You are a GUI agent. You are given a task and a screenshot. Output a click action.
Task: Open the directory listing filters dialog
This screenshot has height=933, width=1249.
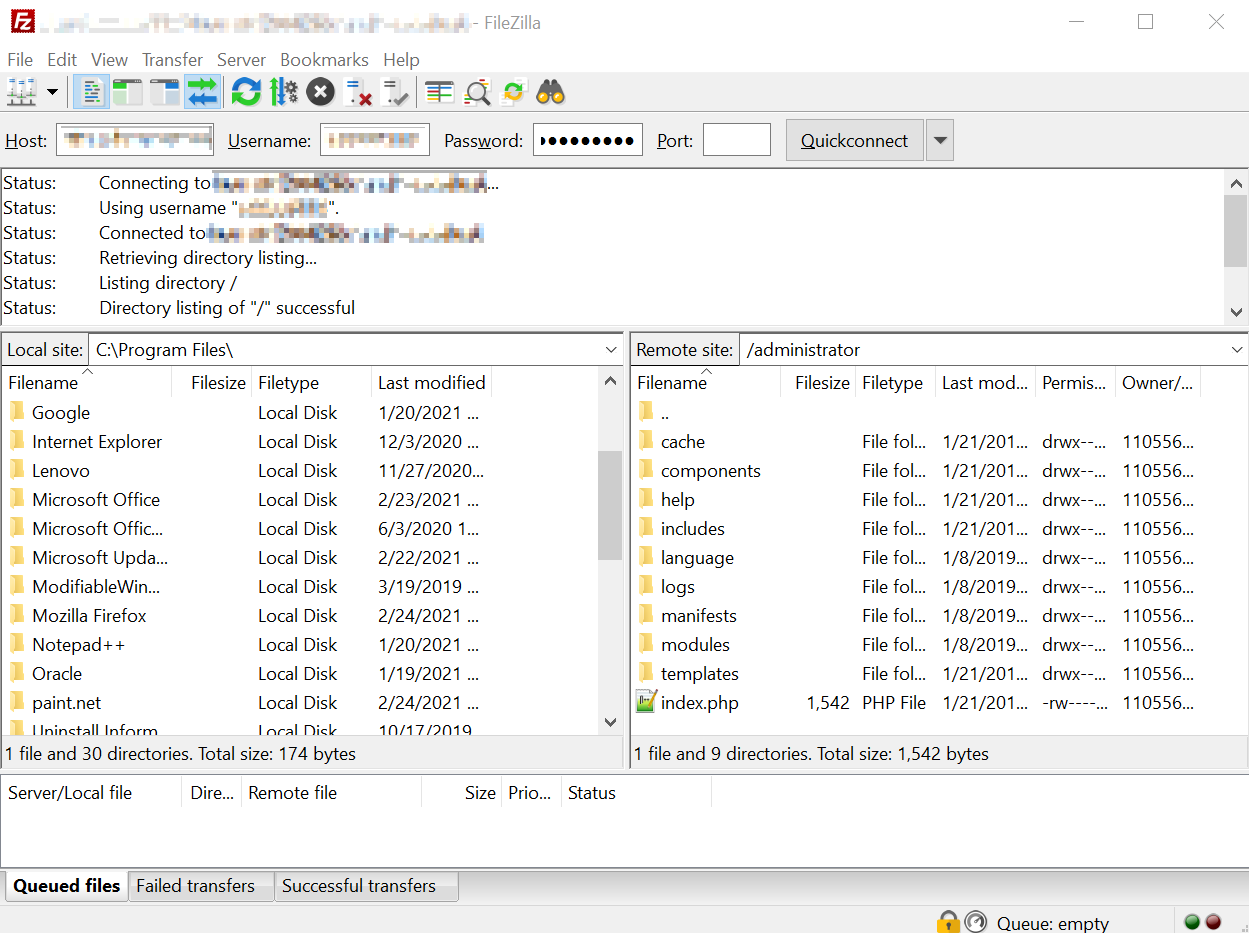coord(440,93)
